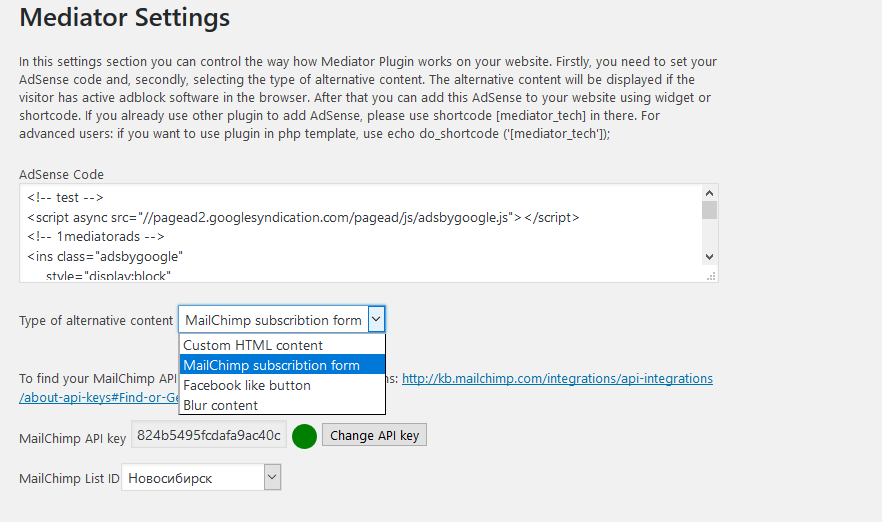Select the Facebook like button option
Image resolution: width=882 pixels, height=522 pixels.
[x=247, y=385]
